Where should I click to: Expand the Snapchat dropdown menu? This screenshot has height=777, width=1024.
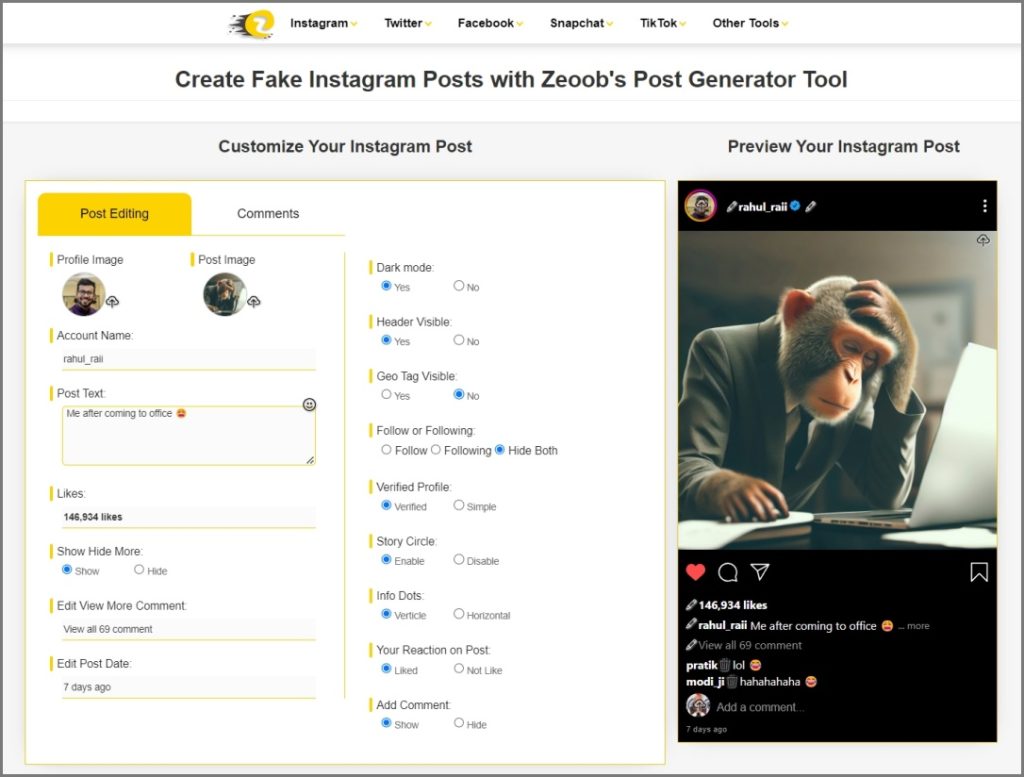tap(581, 24)
